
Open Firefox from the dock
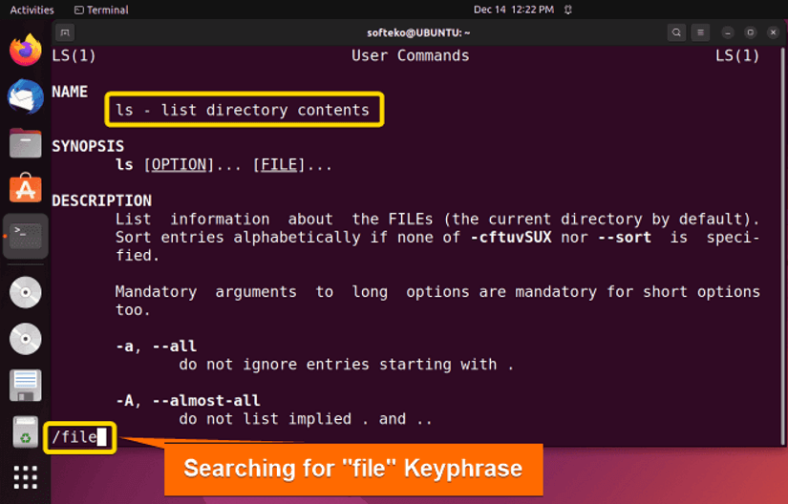25,49
